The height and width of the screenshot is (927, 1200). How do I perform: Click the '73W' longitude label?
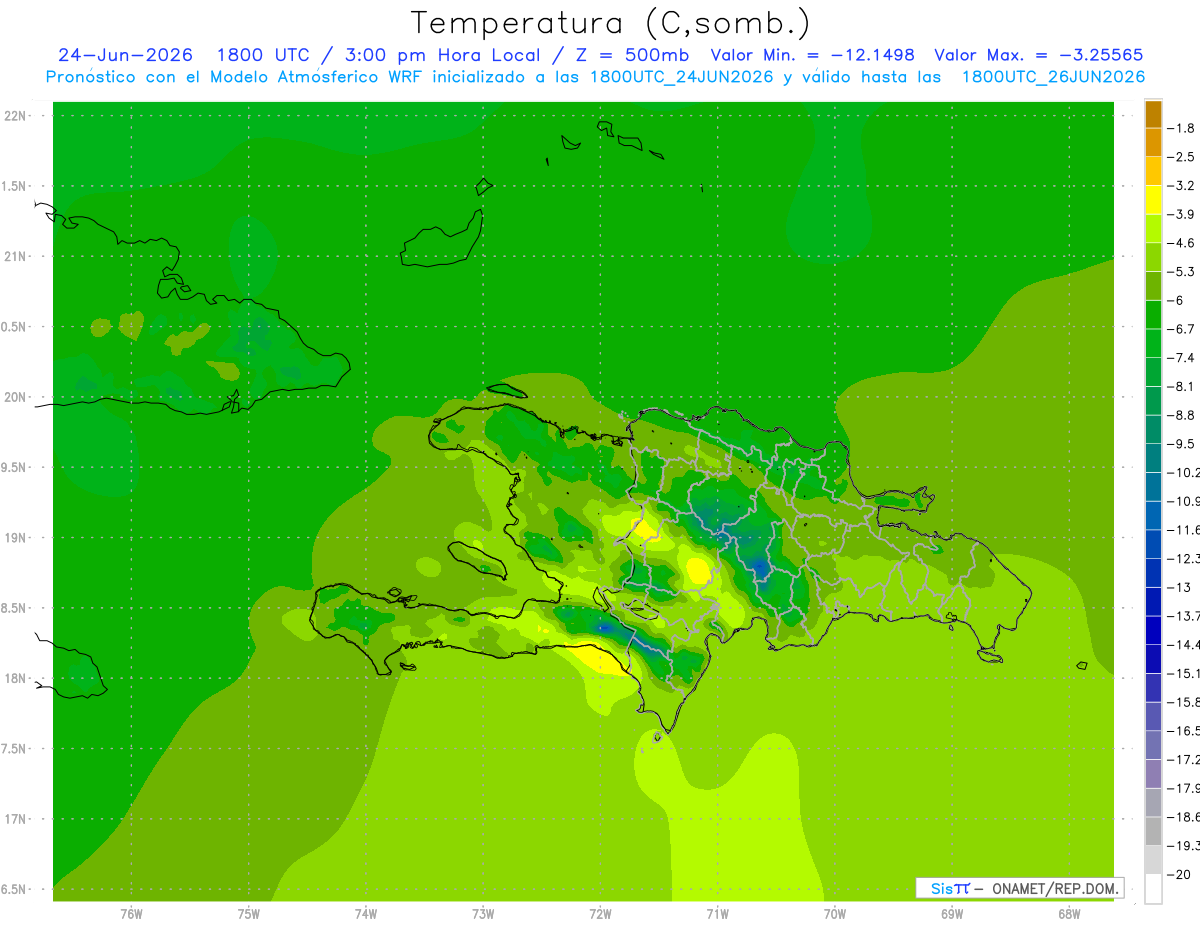coord(483,914)
